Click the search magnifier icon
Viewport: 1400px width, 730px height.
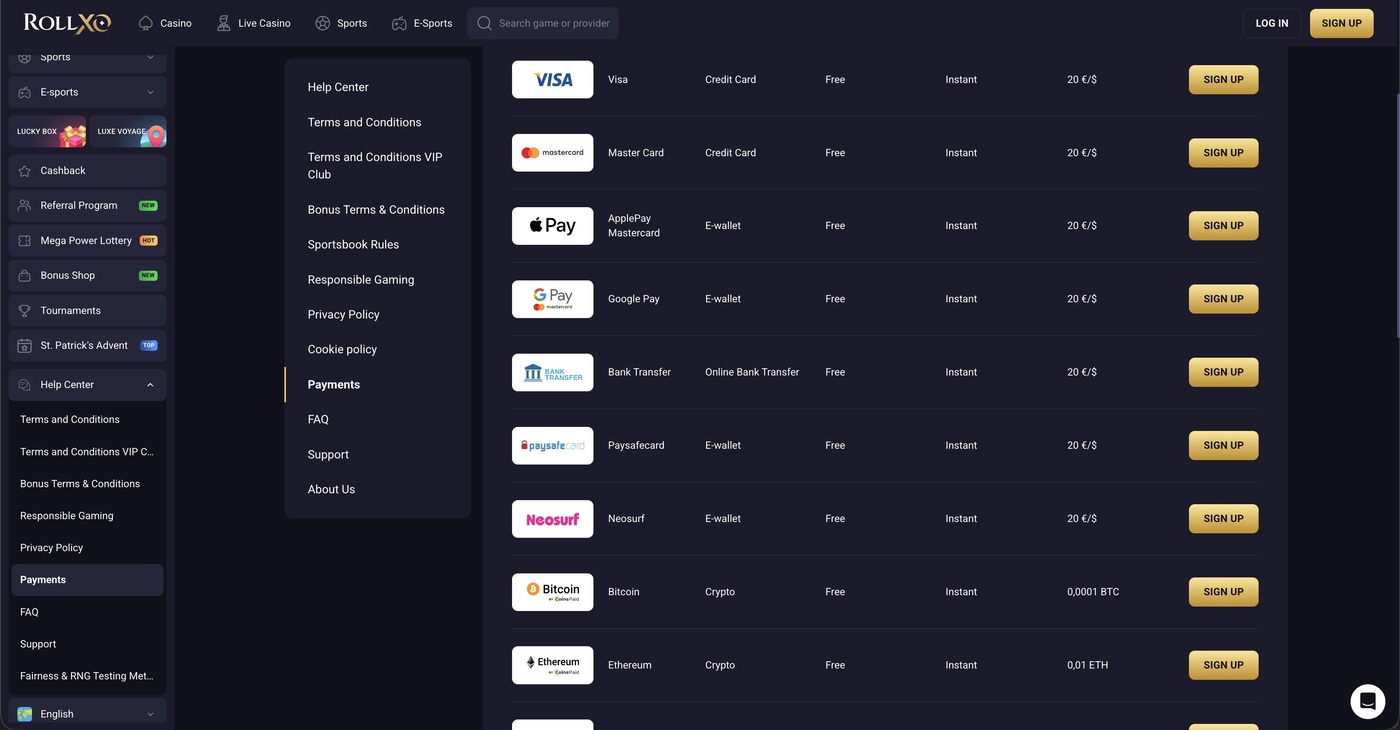point(485,23)
